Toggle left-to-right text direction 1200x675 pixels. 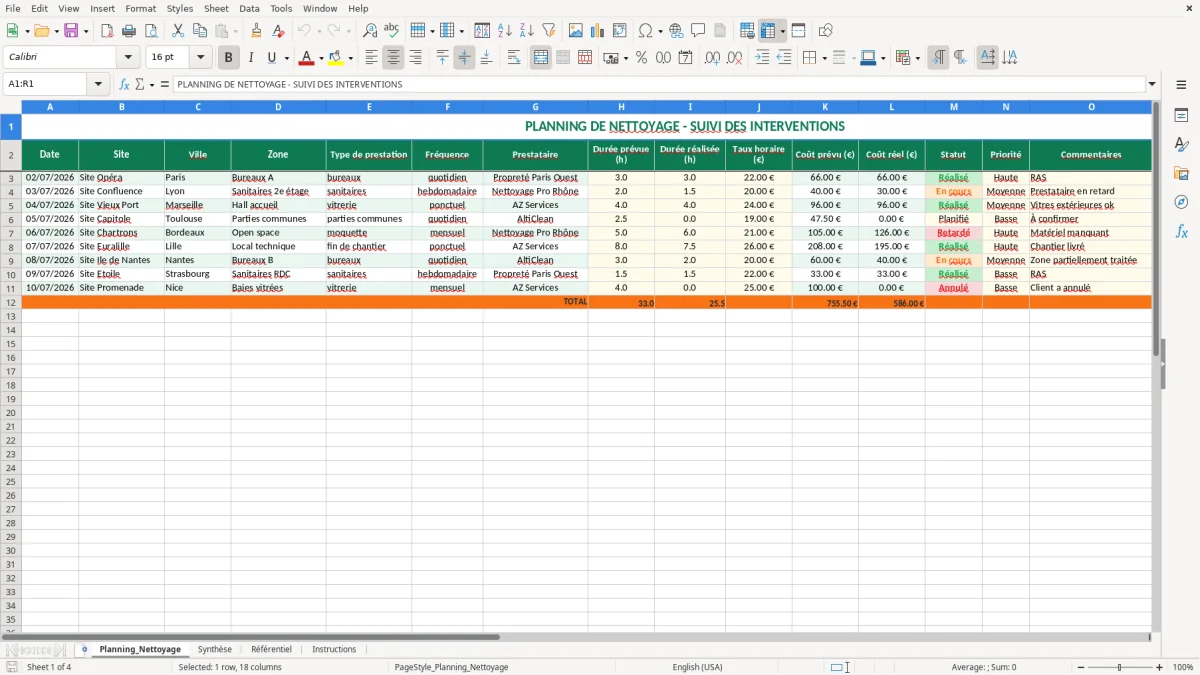coord(938,58)
